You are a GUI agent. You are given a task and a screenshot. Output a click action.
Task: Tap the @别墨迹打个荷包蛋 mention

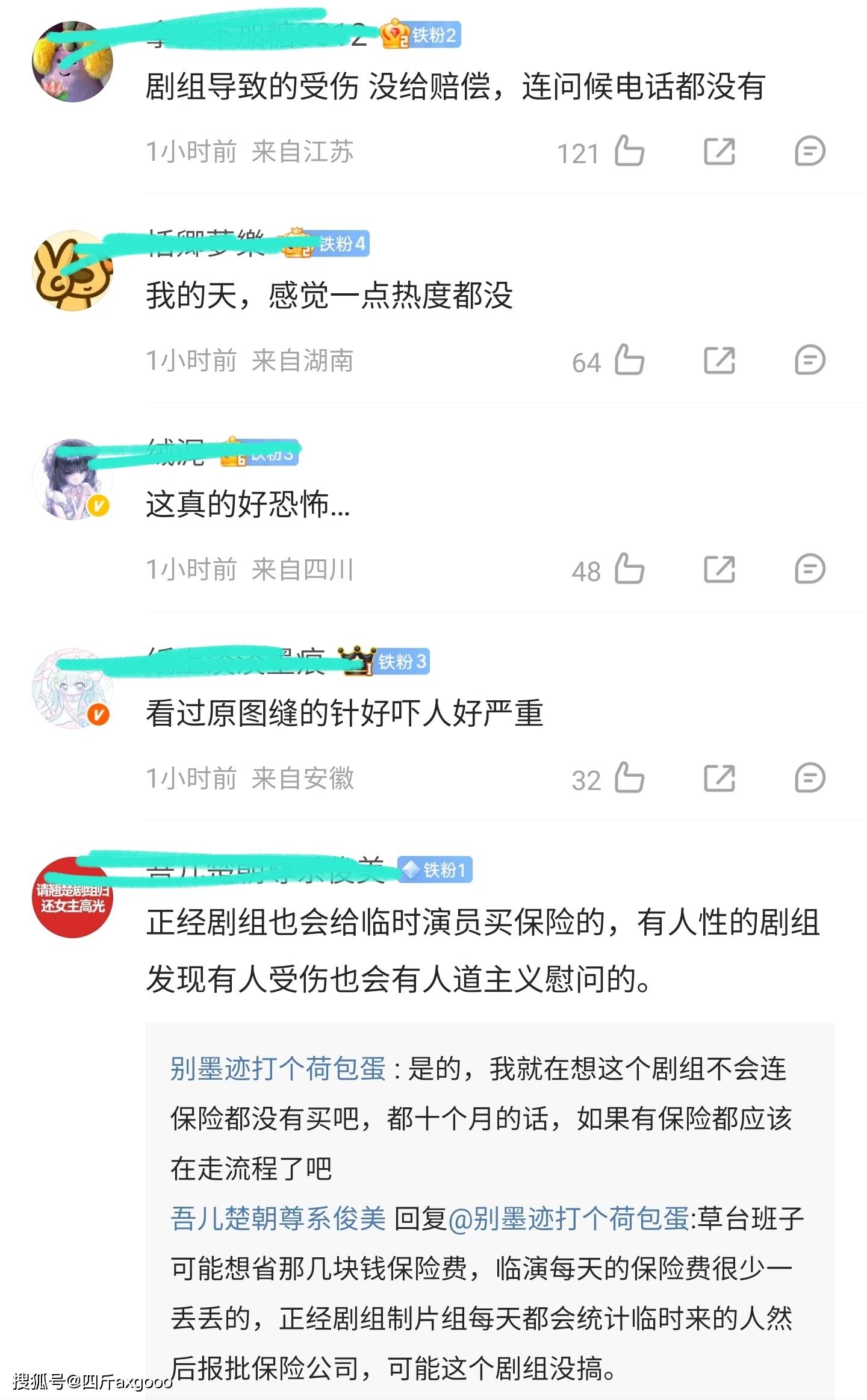tap(569, 1219)
